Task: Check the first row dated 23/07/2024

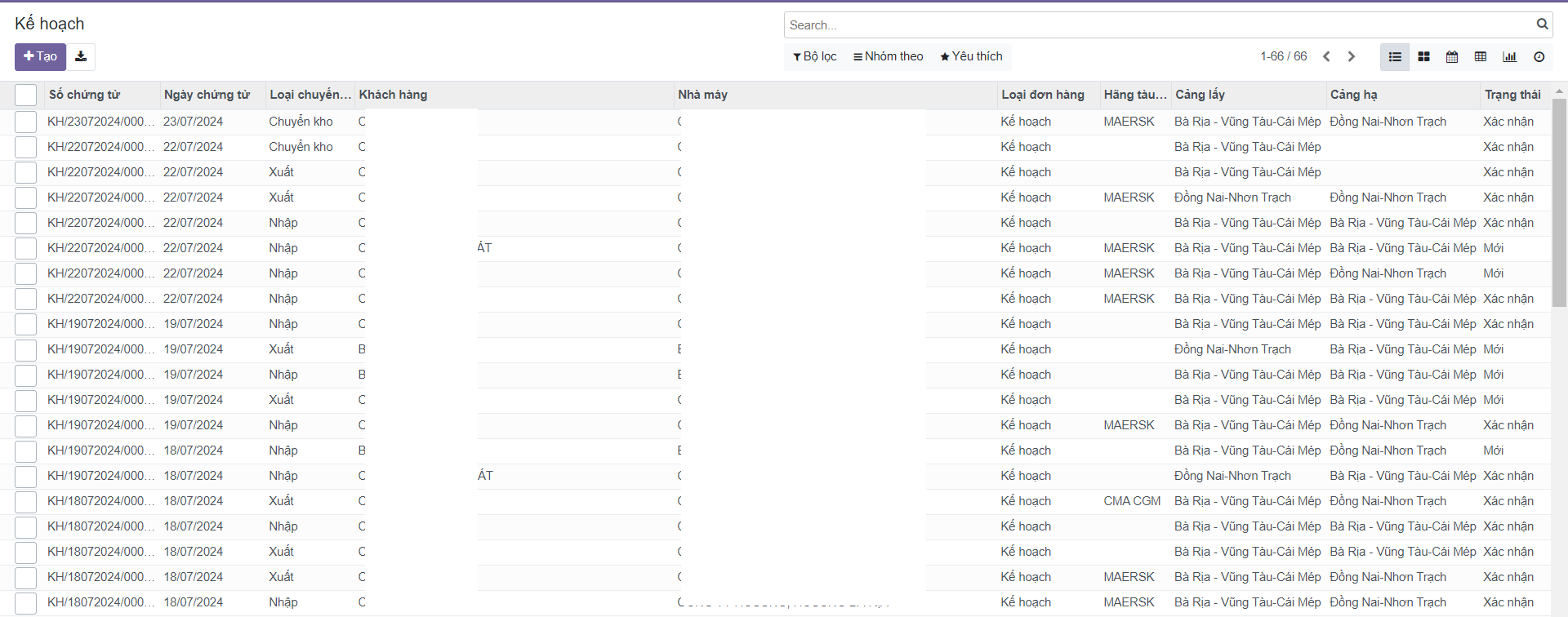Action: tap(25, 122)
